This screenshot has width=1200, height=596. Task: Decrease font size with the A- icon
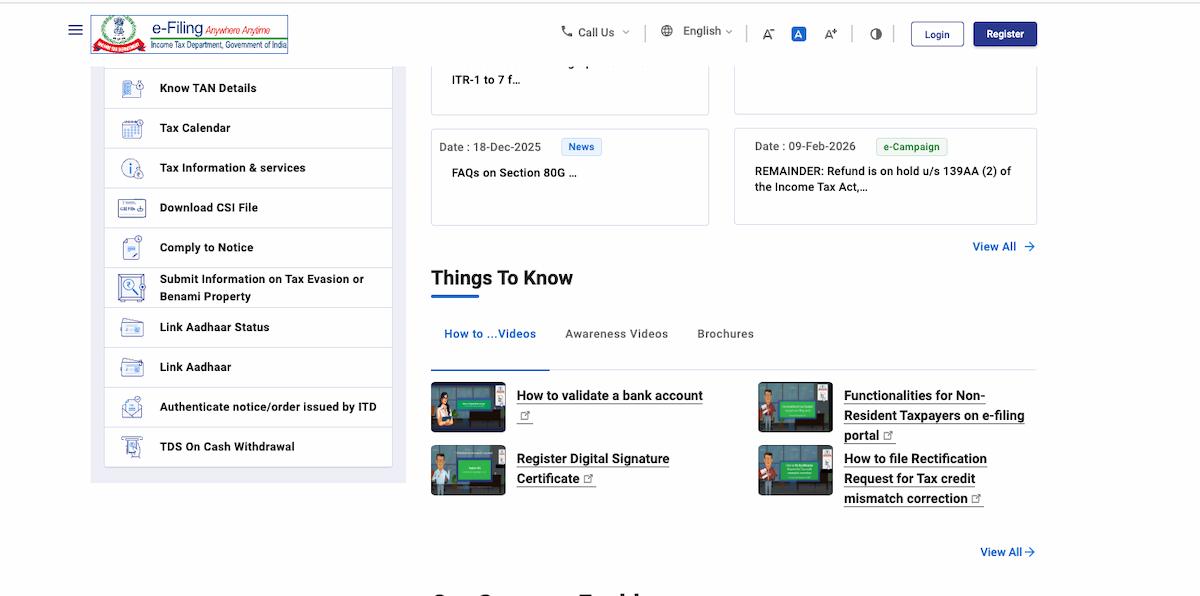coord(768,34)
